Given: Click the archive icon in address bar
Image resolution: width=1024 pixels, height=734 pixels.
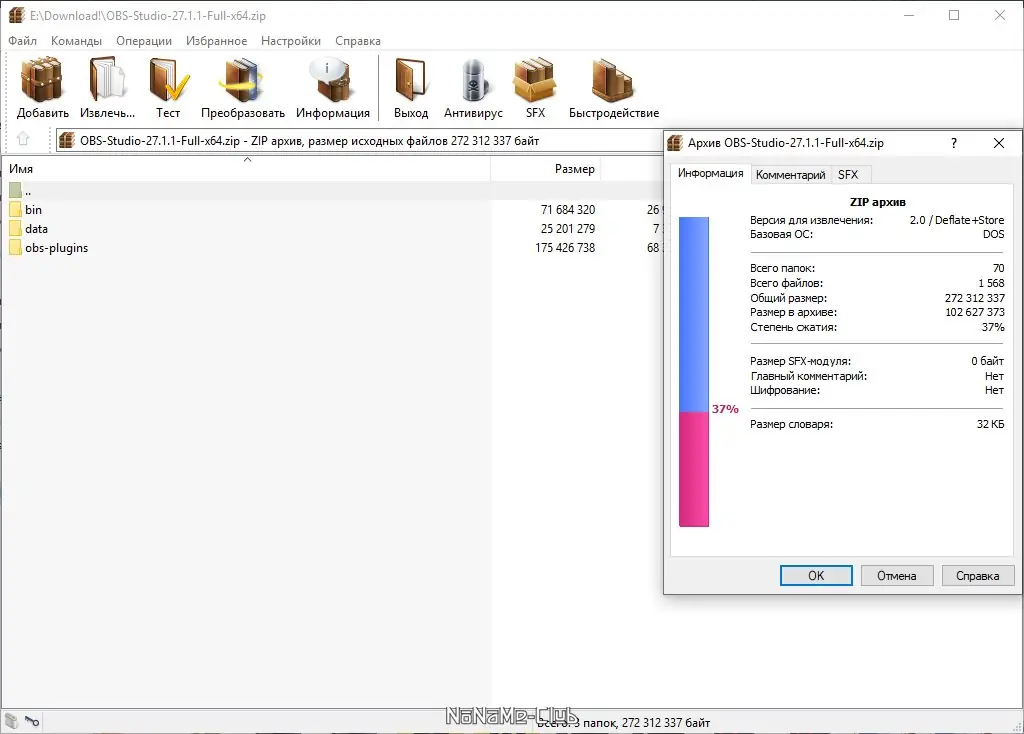Looking at the screenshot, I should [x=67, y=140].
